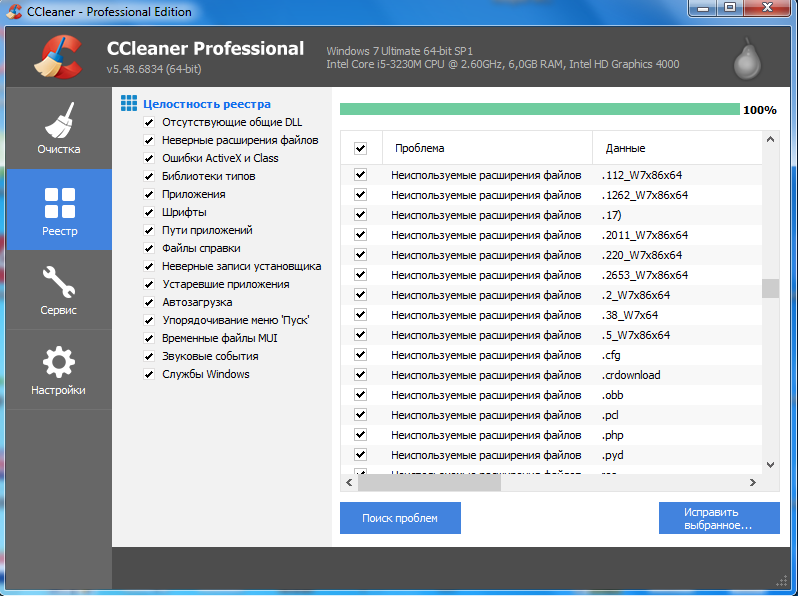Select the .38_W7x64 data cell
The height and width of the screenshot is (596, 798).
click(630, 315)
